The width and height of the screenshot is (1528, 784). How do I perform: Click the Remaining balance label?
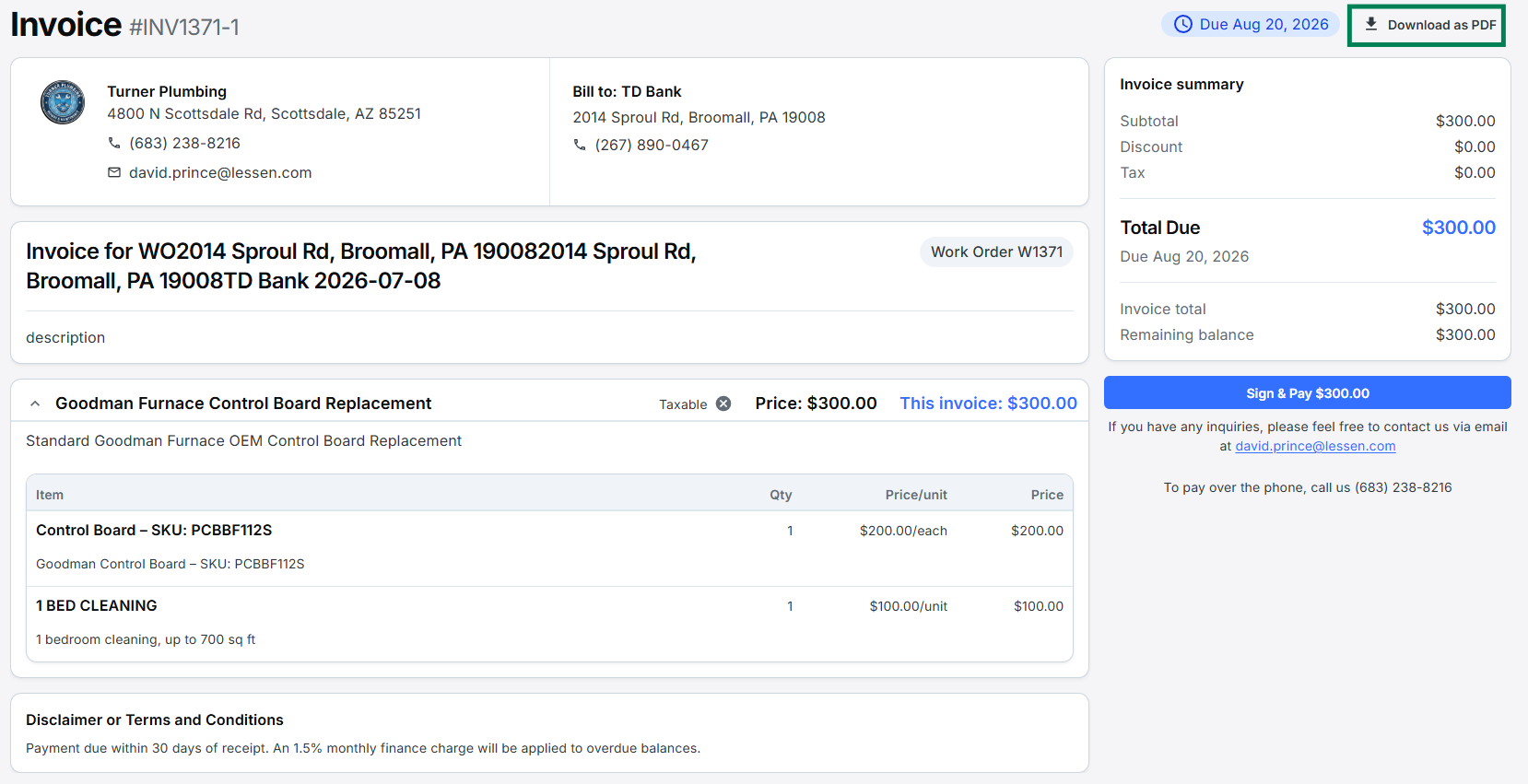[x=1187, y=334]
